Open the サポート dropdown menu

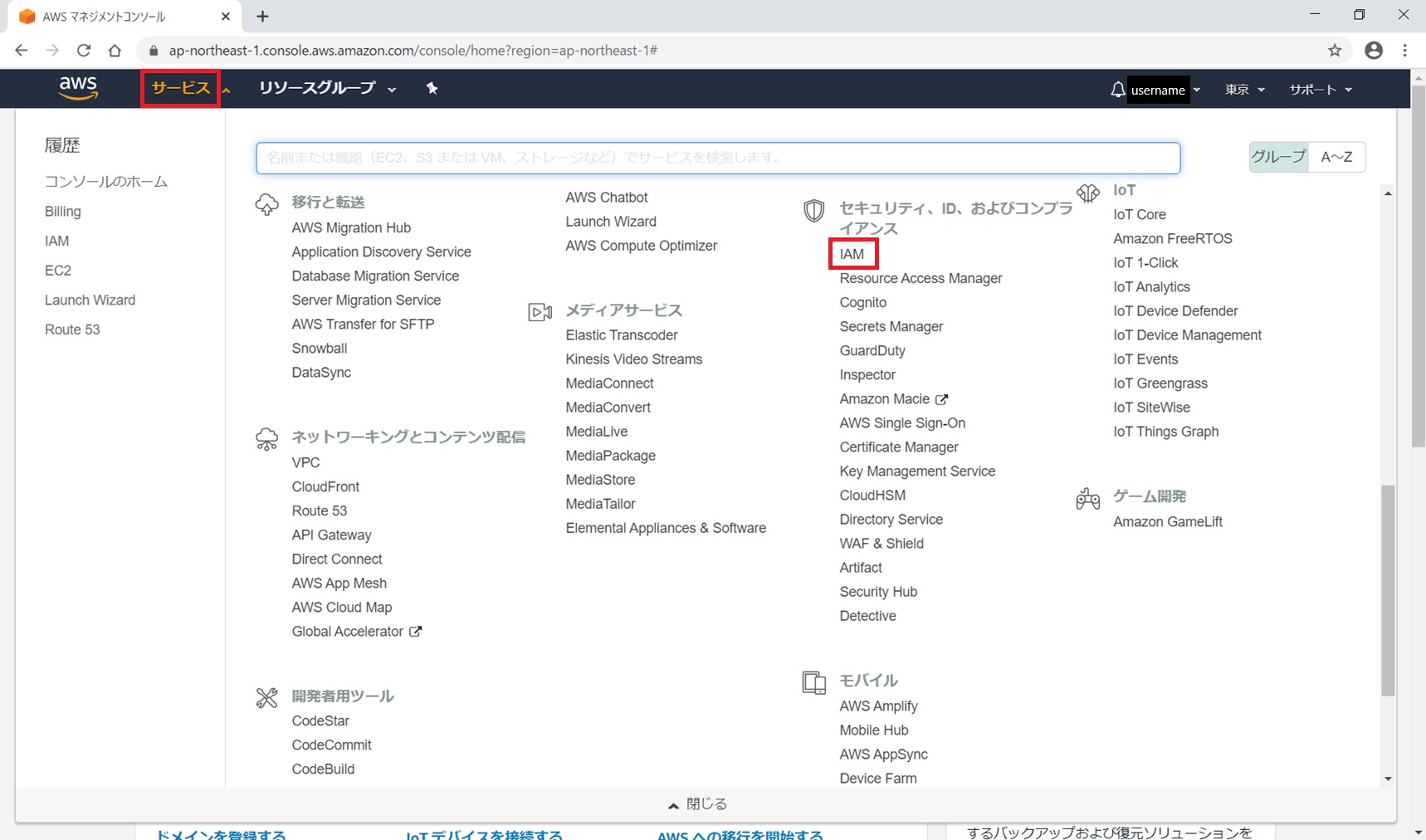pos(1321,90)
